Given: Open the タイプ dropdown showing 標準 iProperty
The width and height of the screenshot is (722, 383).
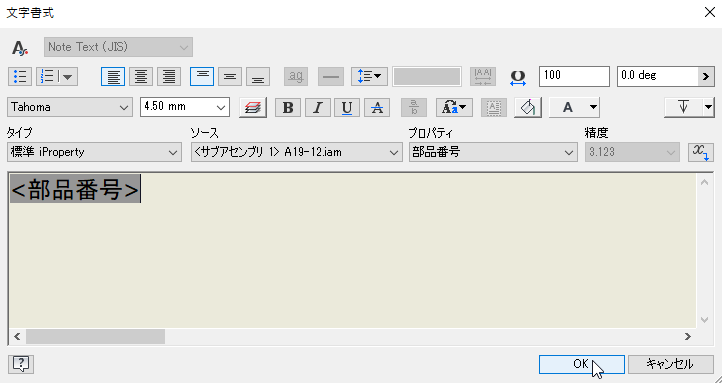Looking at the screenshot, I should (94, 152).
